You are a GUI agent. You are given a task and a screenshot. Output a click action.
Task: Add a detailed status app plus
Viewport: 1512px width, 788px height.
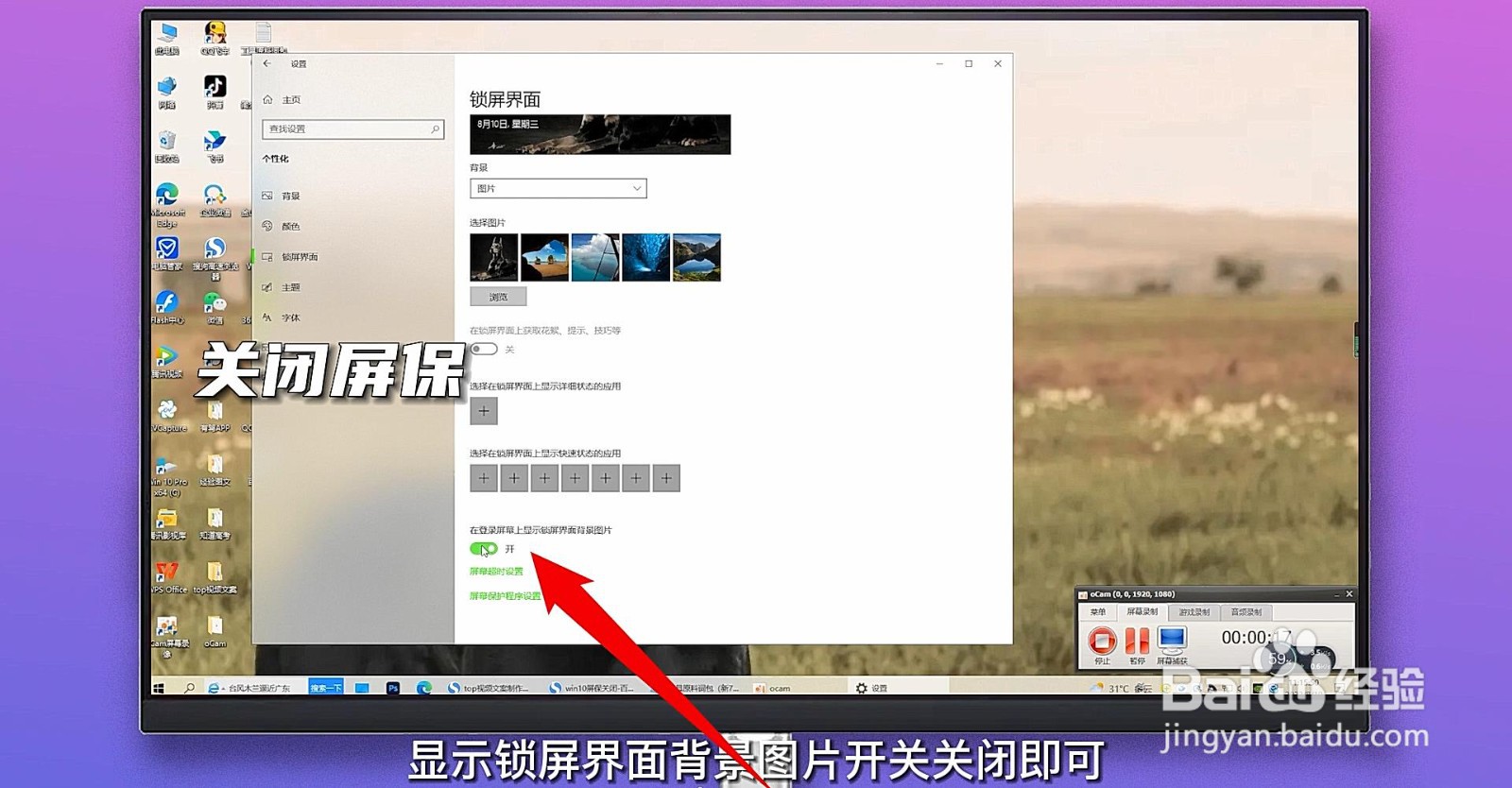[484, 411]
